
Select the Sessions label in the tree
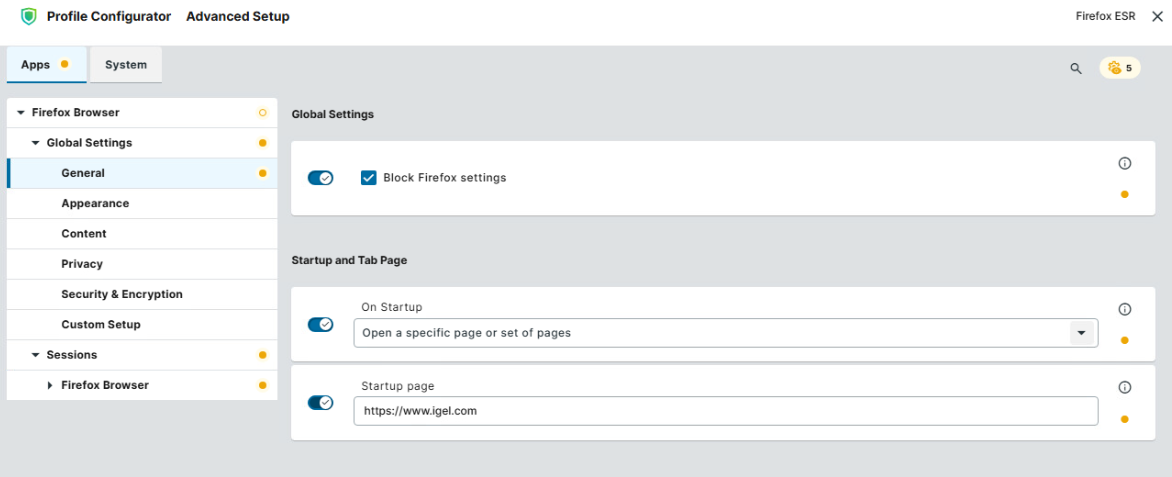pyautogui.click(x=72, y=355)
